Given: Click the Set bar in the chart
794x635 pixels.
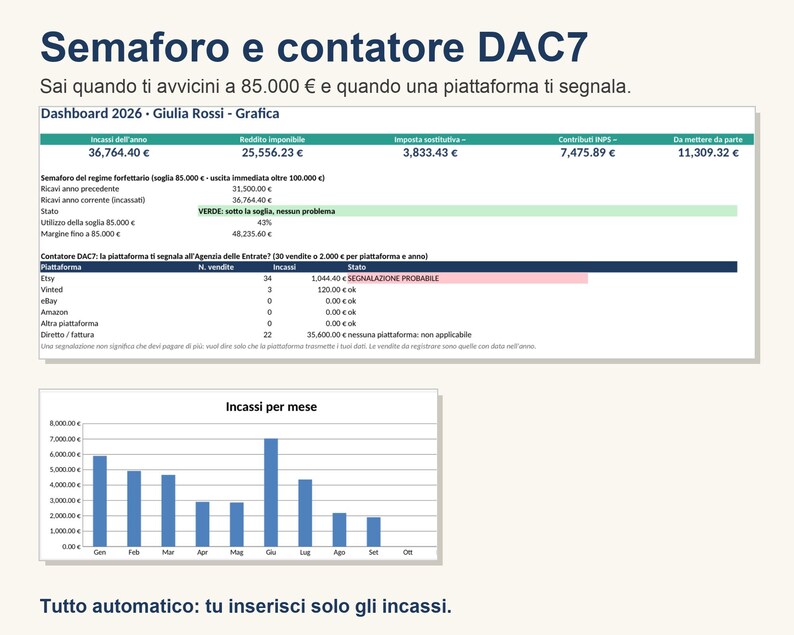Looking at the screenshot, I should [x=373, y=532].
